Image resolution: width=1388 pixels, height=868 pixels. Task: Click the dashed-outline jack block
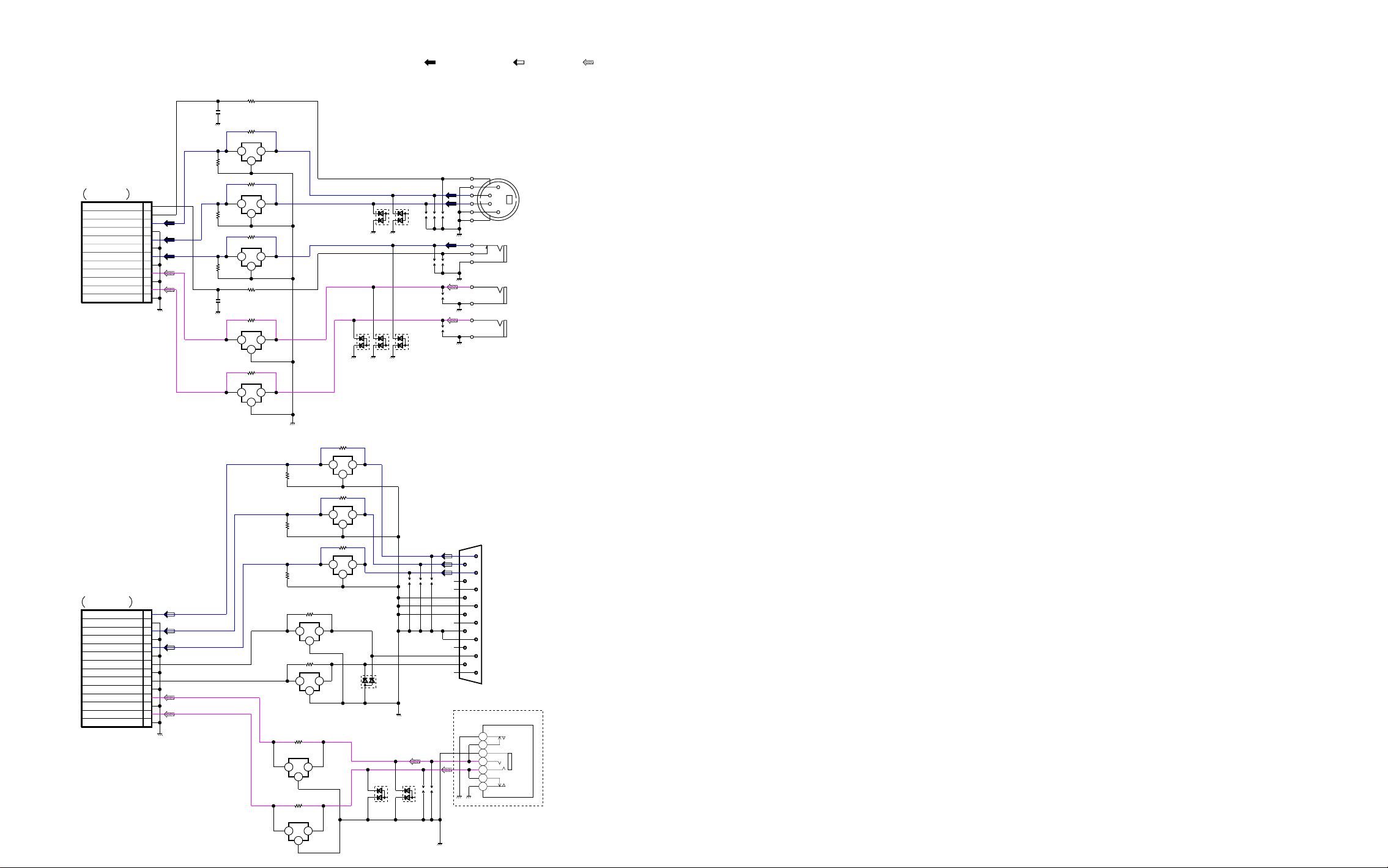(x=498, y=758)
